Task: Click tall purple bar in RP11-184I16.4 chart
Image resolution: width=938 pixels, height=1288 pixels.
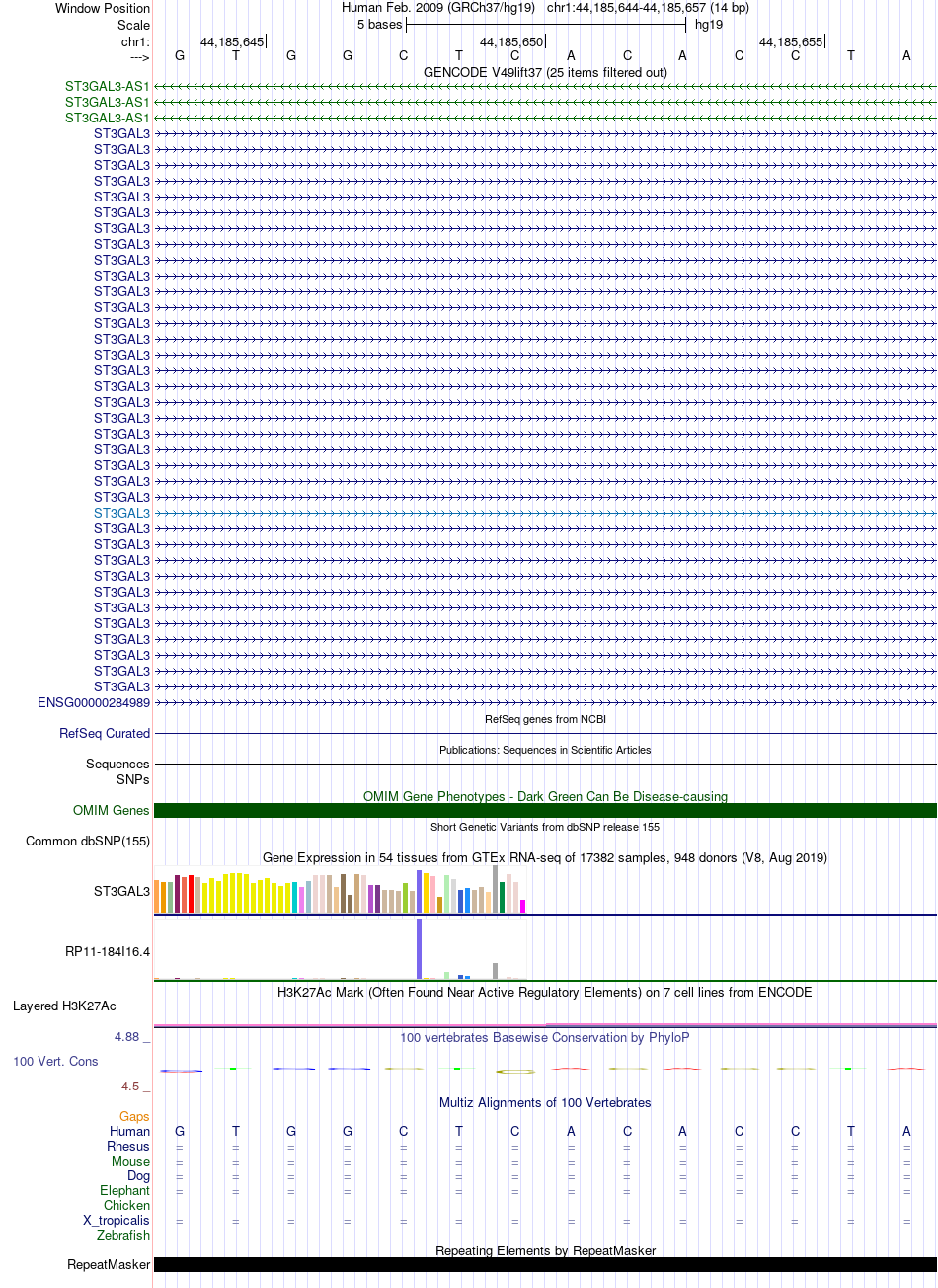Action: point(420,948)
